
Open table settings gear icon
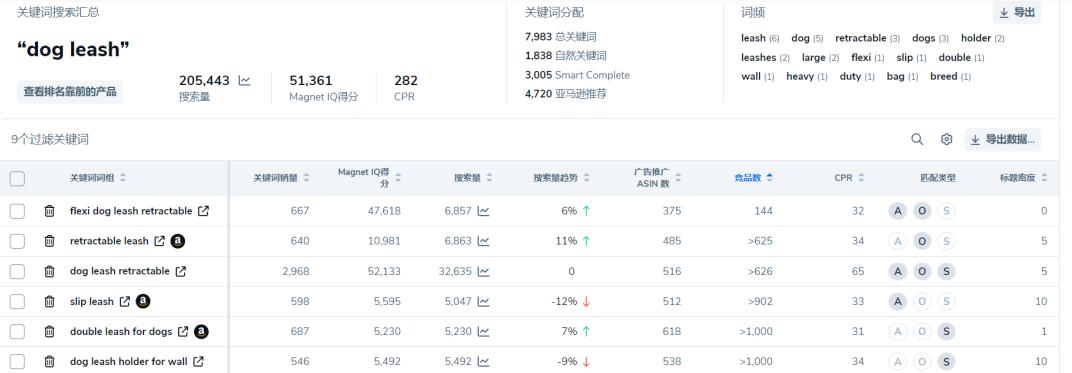(x=946, y=139)
